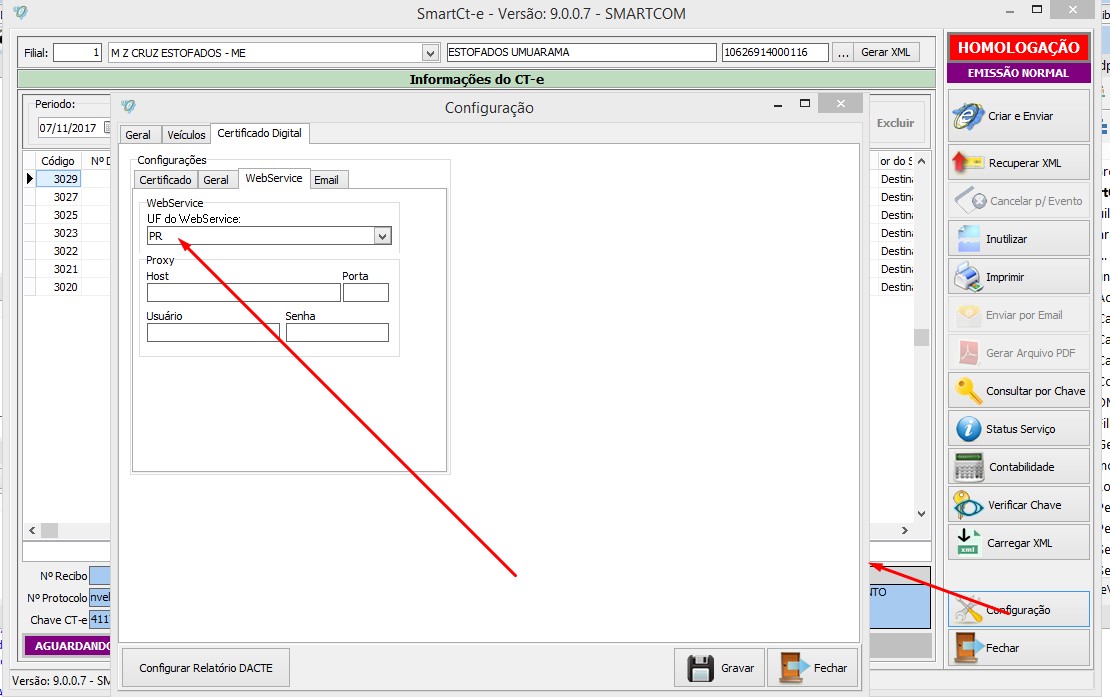Click the Configuração tools icon

tap(968, 609)
